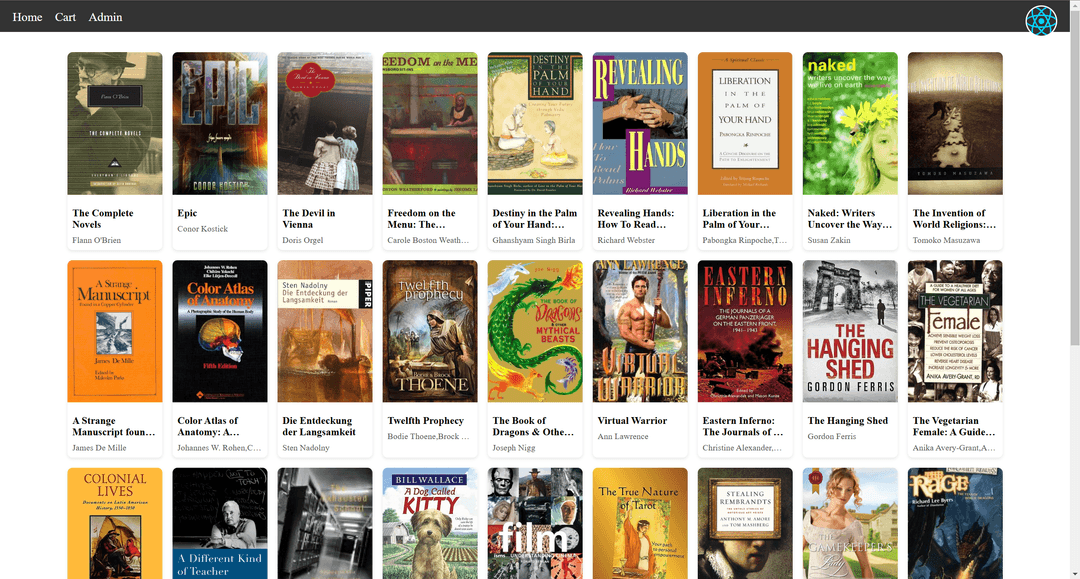This screenshot has height=579, width=1080.
Task: Select author name "Susan Zakin"
Action: (829, 240)
